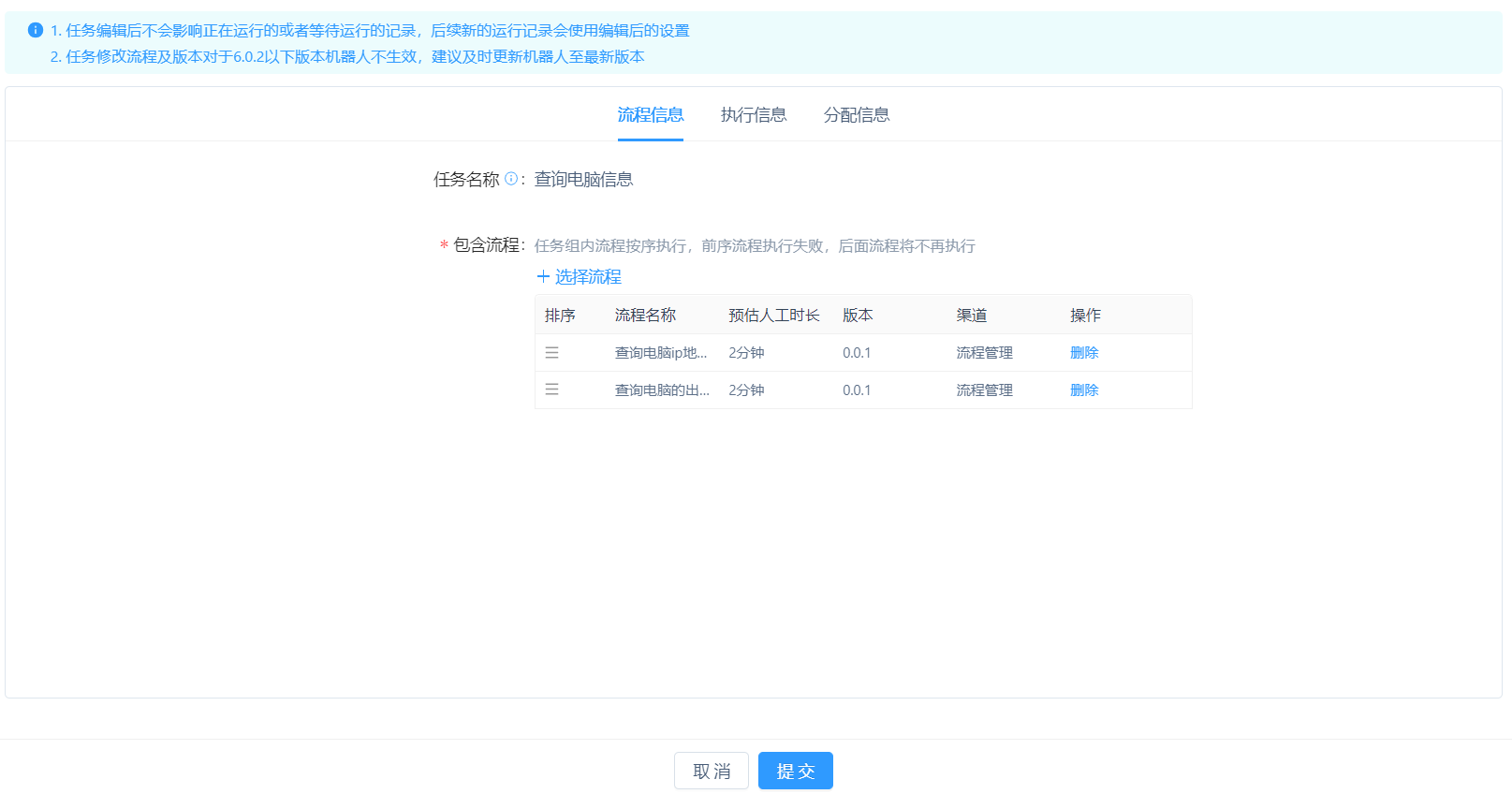Open the 执行信息 tab
1512x794 pixels.
click(753, 115)
